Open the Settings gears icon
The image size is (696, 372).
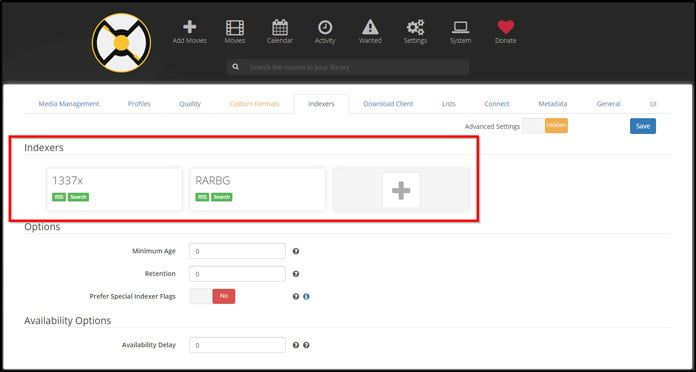pyautogui.click(x=415, y=28)
